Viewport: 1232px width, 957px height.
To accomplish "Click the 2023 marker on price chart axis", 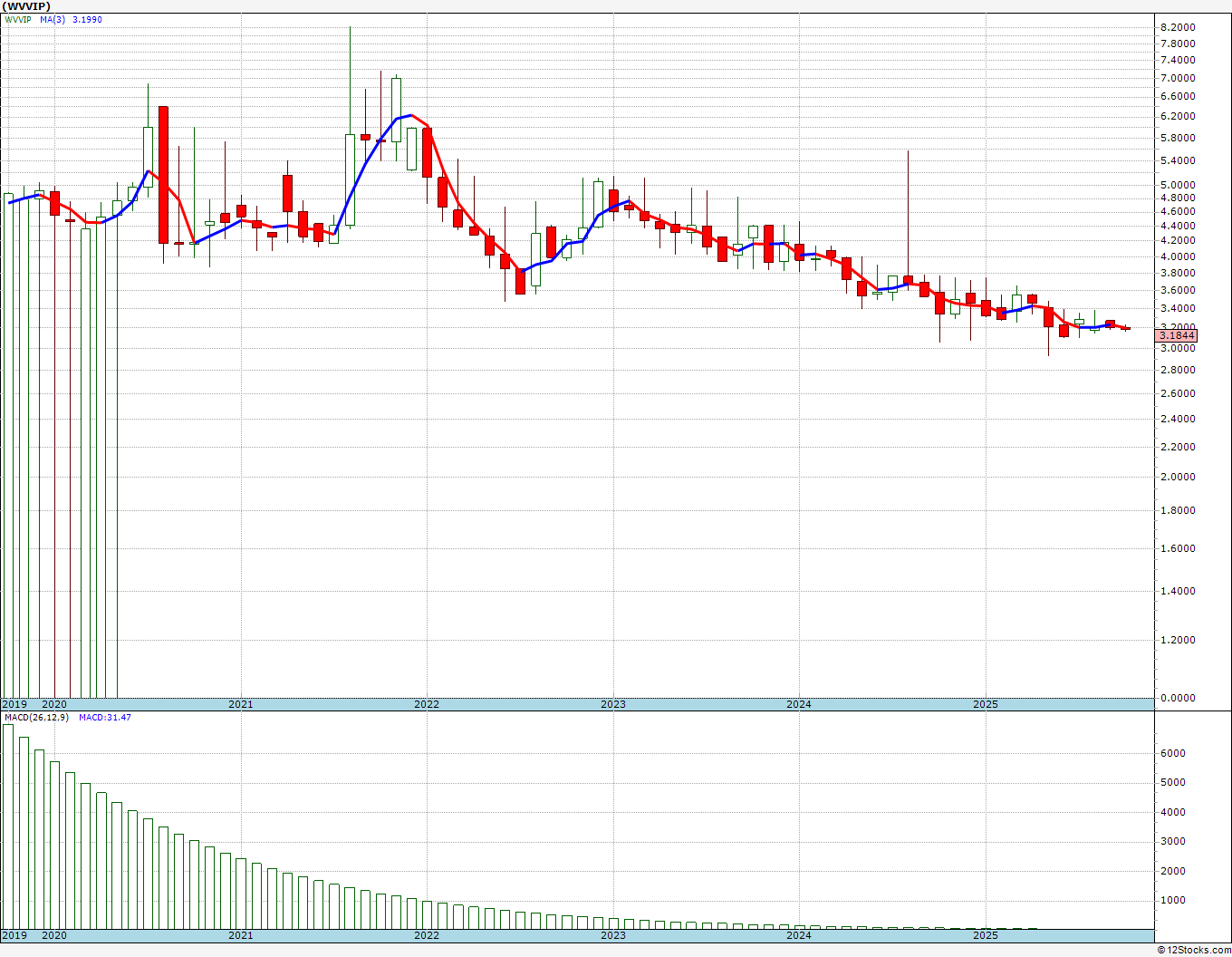I will click(613, 704).
